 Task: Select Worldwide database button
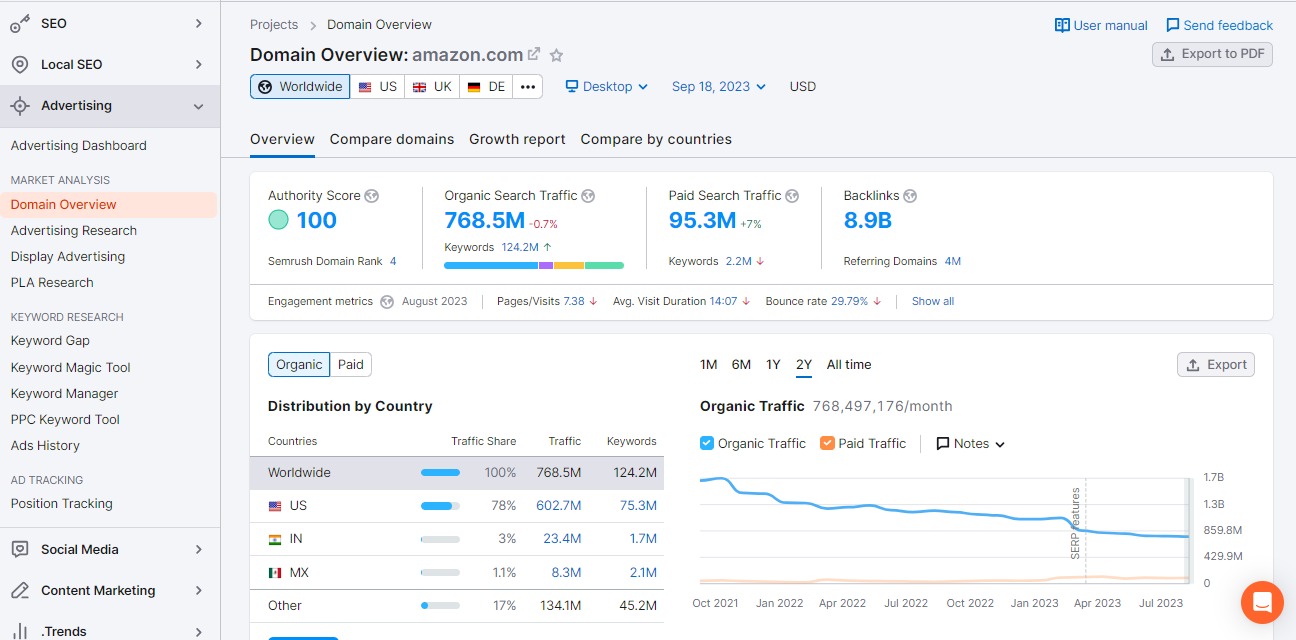coord(300,87)
